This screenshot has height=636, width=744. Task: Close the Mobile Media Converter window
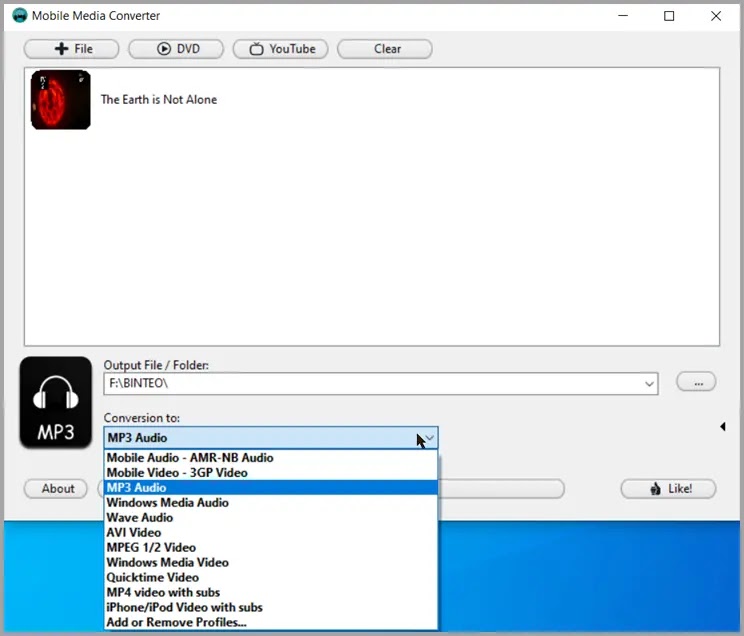(x=716, y=16)
